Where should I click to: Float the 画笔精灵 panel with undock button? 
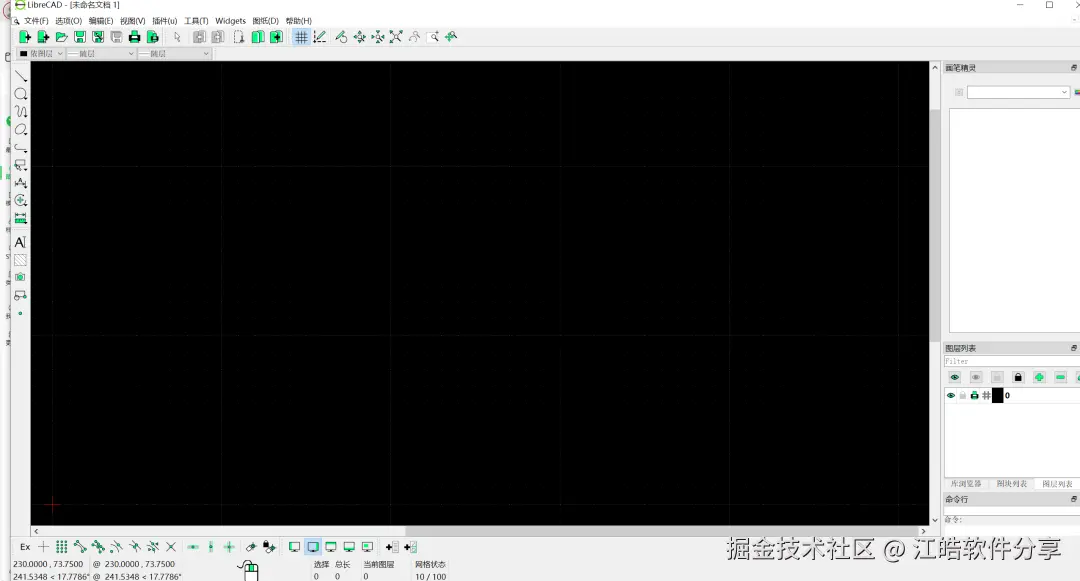[x=1073, y=67]
